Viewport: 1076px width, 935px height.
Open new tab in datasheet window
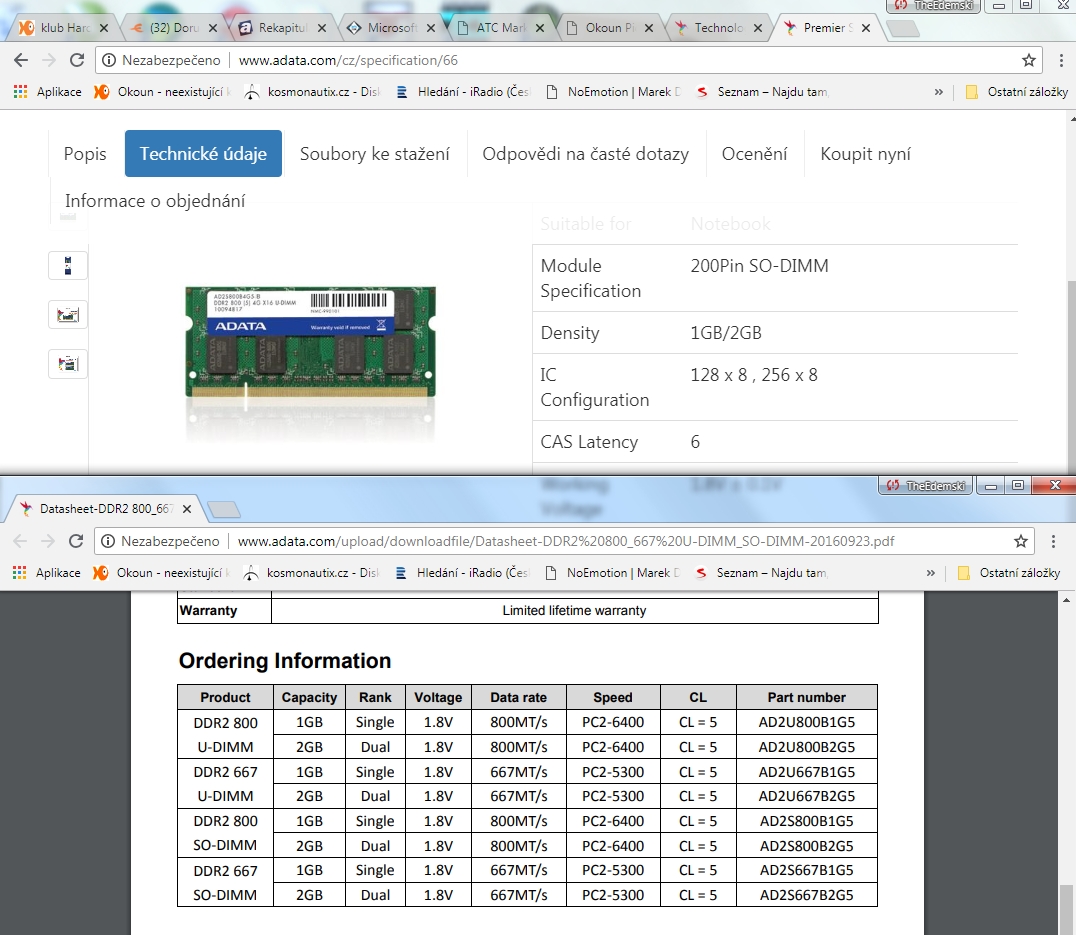click(x=224, y=509)
